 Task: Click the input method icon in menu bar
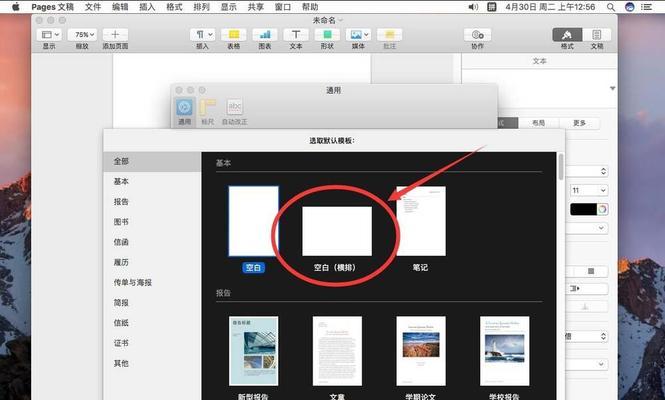point(492,7)
